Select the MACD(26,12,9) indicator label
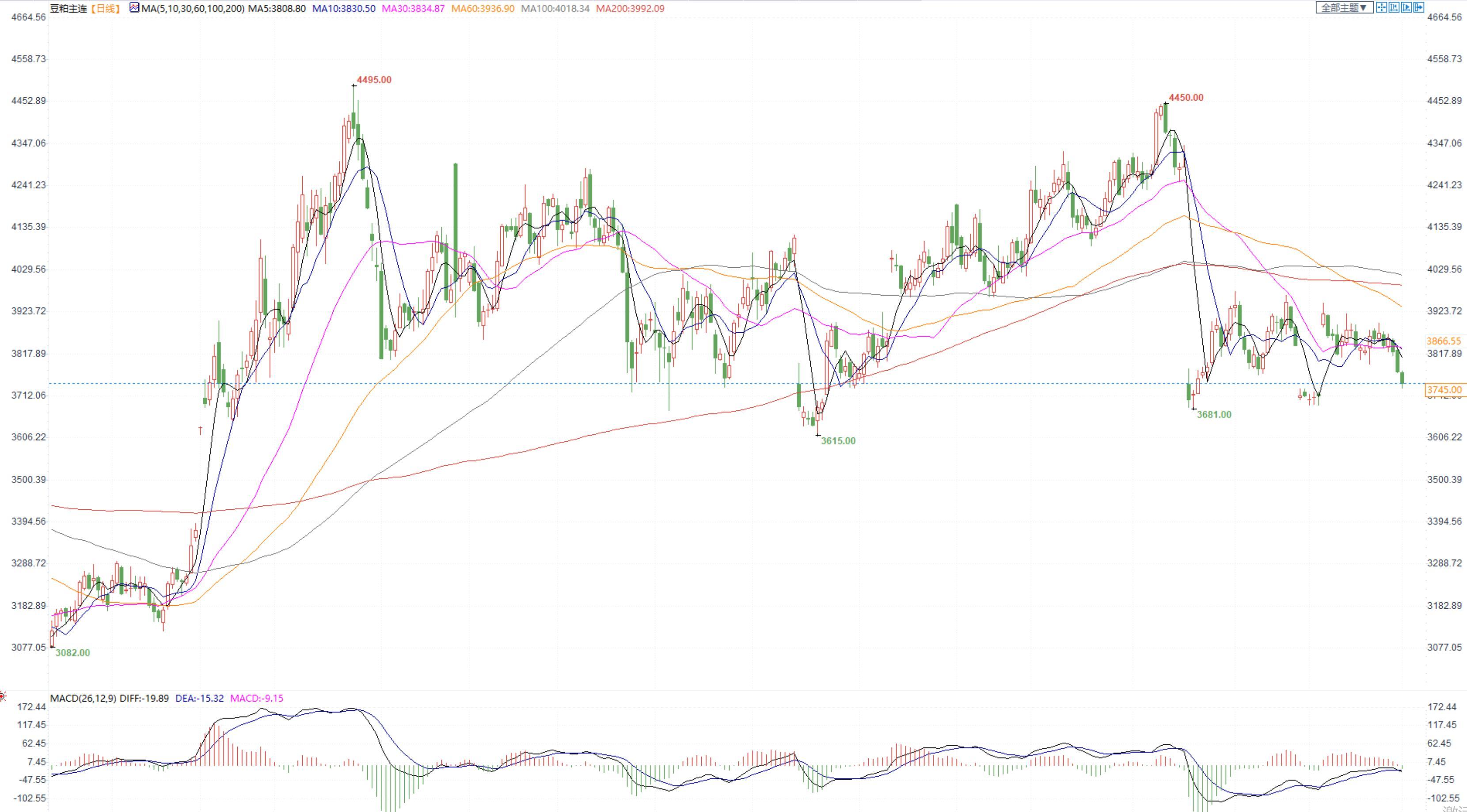This screenshot has height=812, width=1467. tap(83, 698)
